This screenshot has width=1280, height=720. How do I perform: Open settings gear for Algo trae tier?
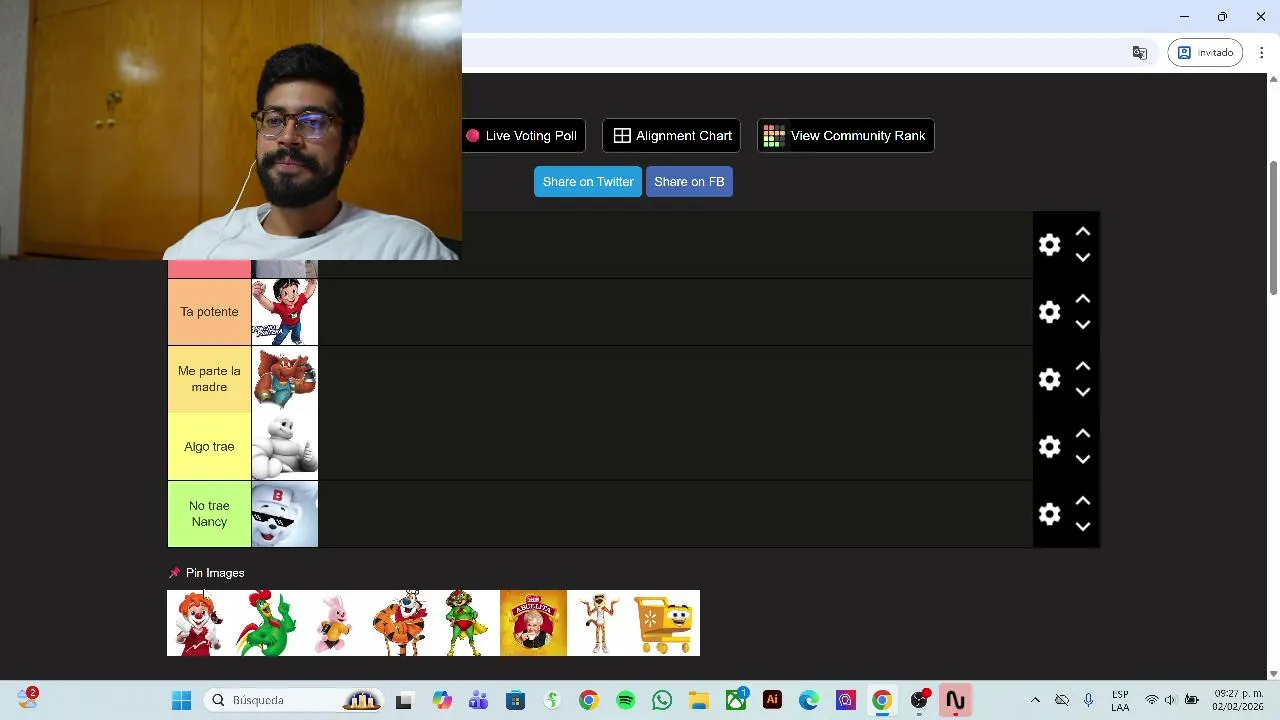(1049, 446)
